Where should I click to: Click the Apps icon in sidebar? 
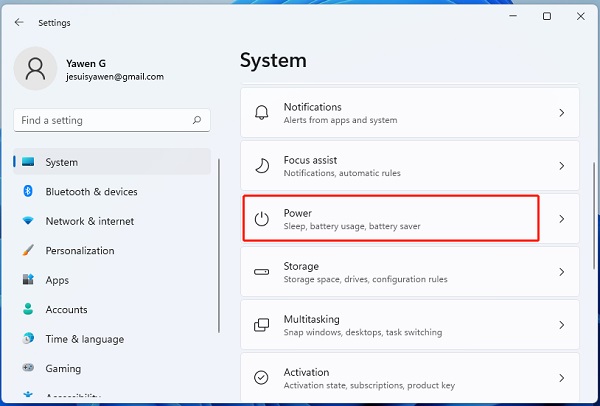[x=28, y=280]
